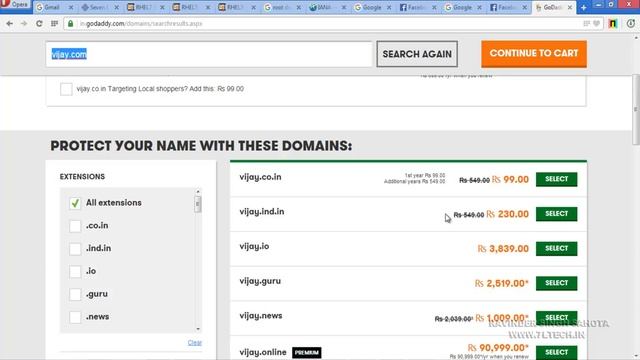640x360 pixels.
Task: Click the green padlock security icon
Action: [x=71, y=24]
